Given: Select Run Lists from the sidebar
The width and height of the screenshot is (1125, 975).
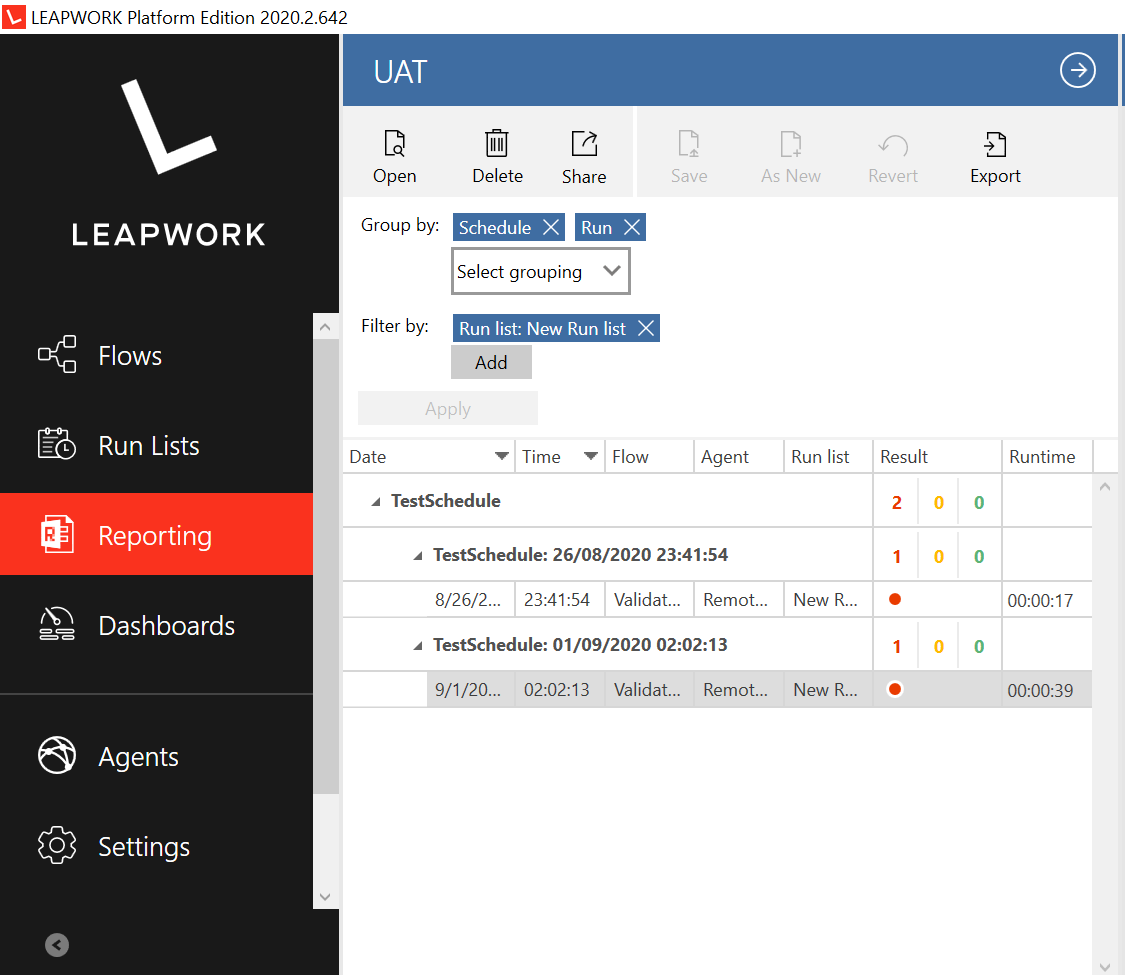Looking at the screenshot, I should 147,445.
